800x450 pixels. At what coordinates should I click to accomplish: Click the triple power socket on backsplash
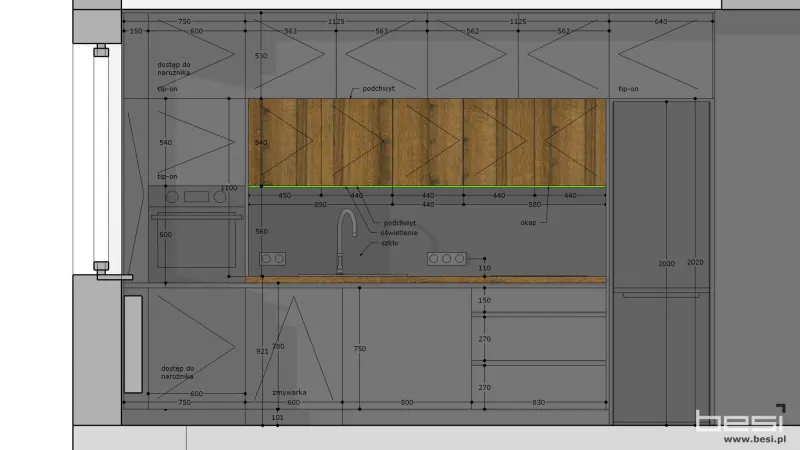(x=446, y=259)
